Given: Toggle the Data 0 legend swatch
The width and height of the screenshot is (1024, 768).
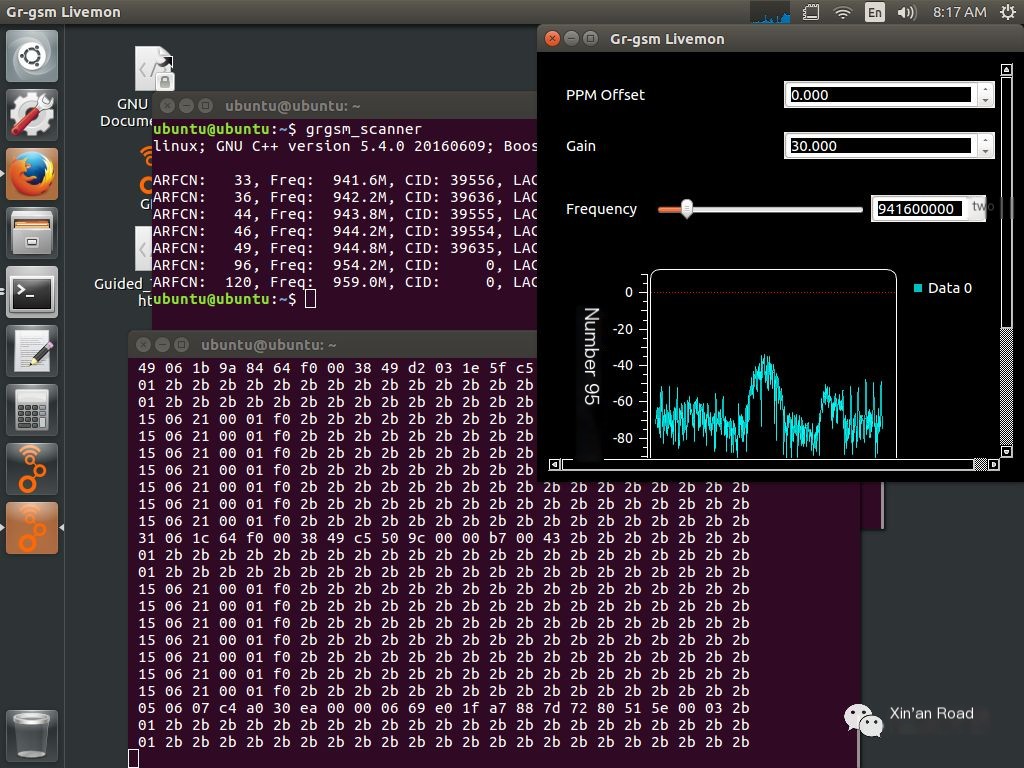Looking at the screenshot, I should (918, 288).
